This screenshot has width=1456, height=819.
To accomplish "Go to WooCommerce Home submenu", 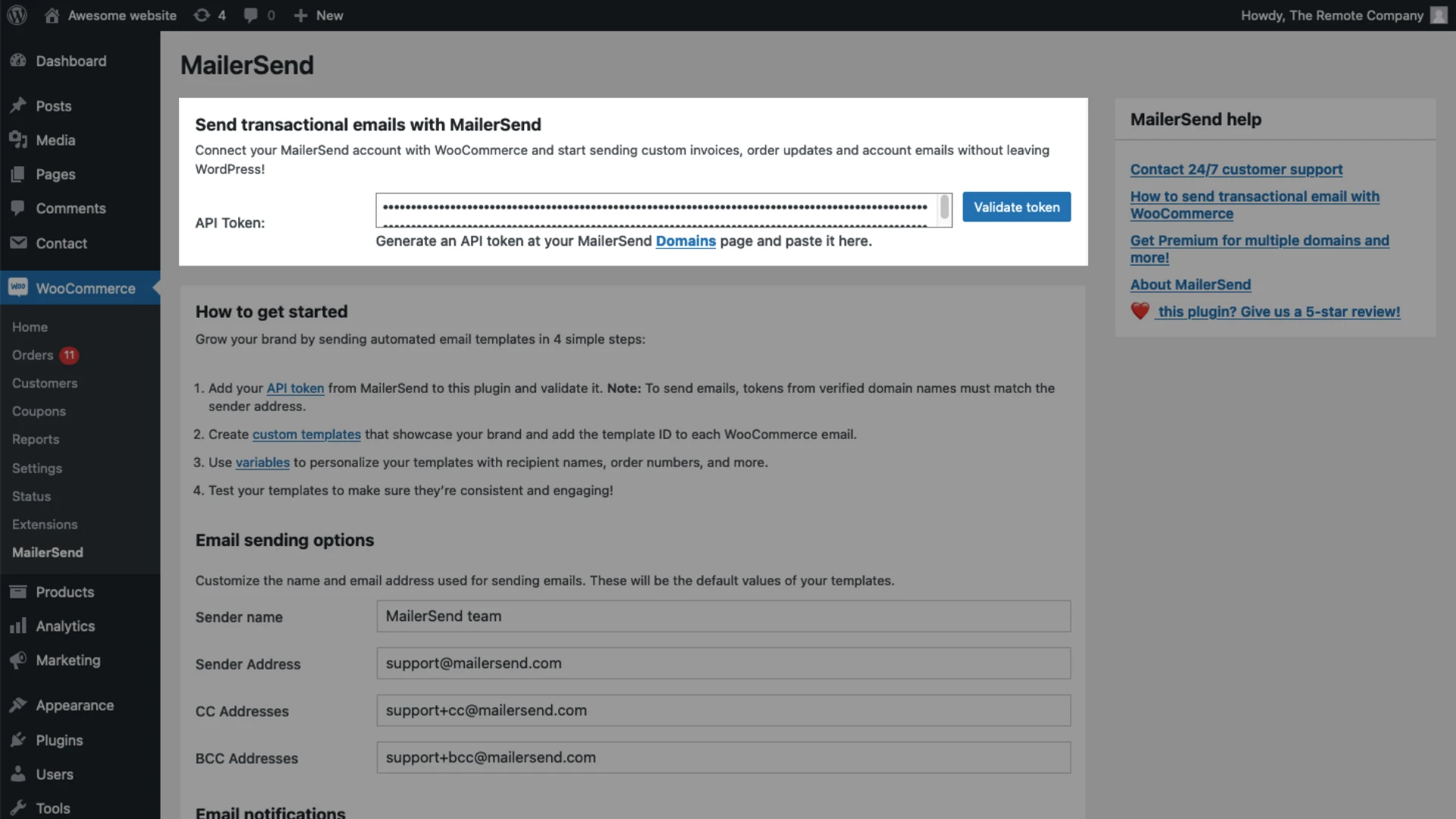I will tap(30, 327).
